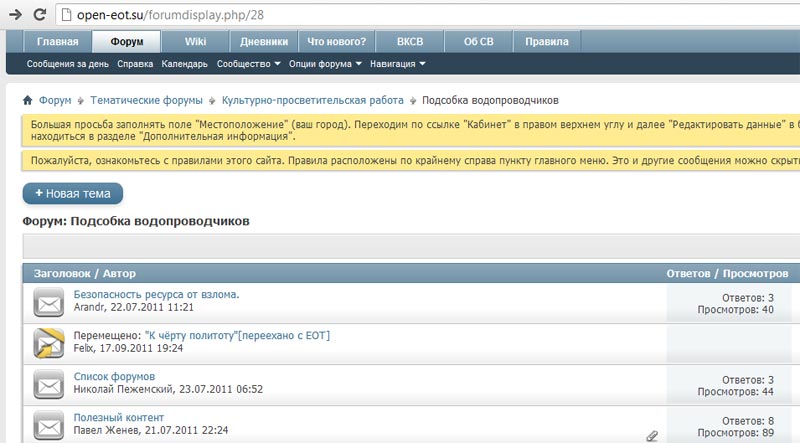
Task: Open the 'Полезный контент' thread
Action: (118, 417)
